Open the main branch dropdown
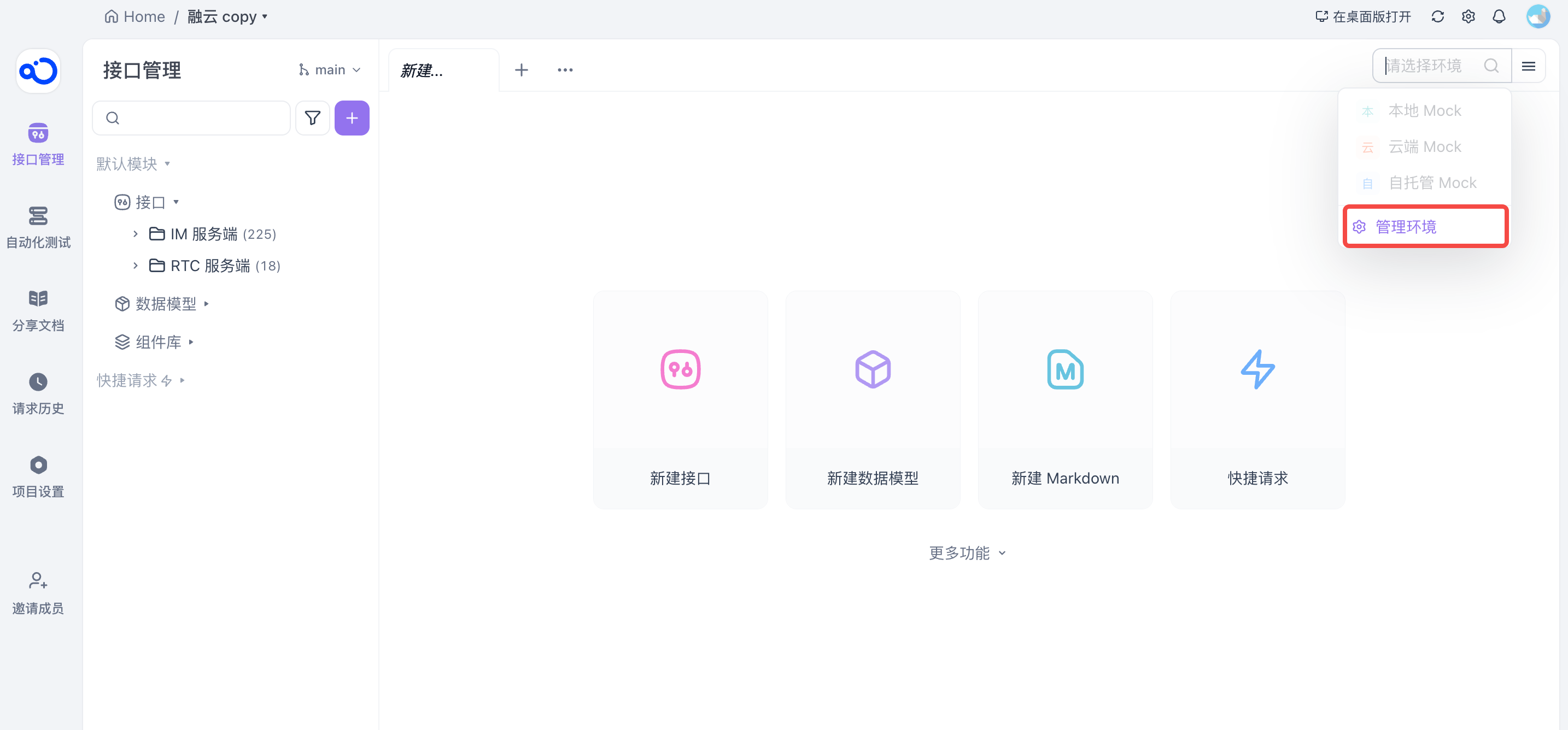This screenshot has width=1568, height=730. click(x=330, y=70)
